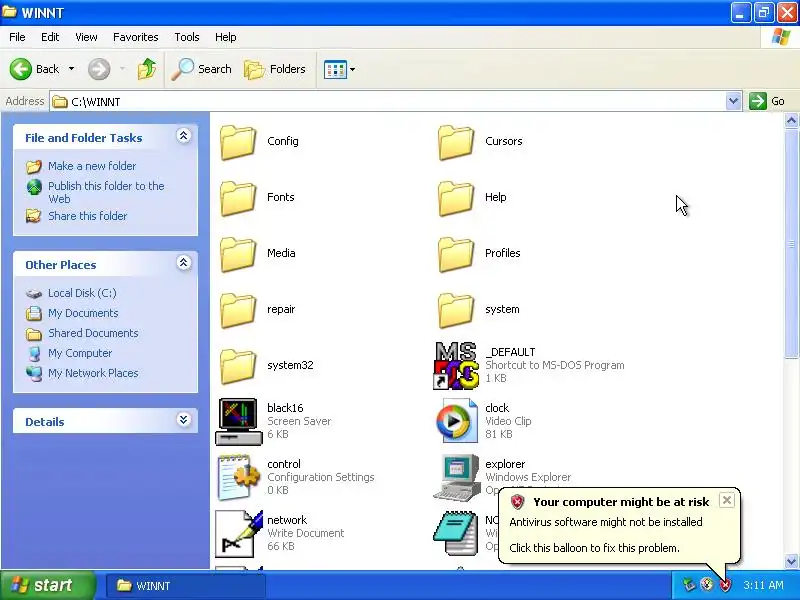Collapse the File and Folder Tasks panel

click(184, 136)
